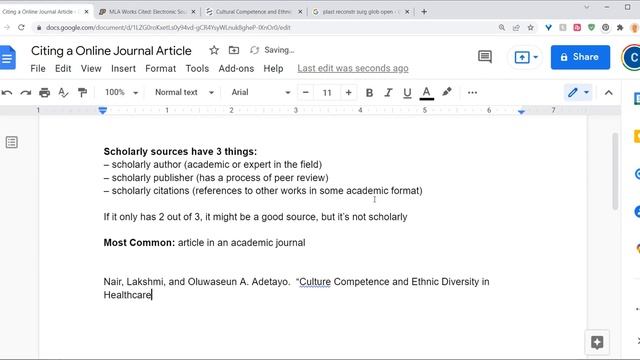Bookmark this page with the star icon

coord(531,28)
